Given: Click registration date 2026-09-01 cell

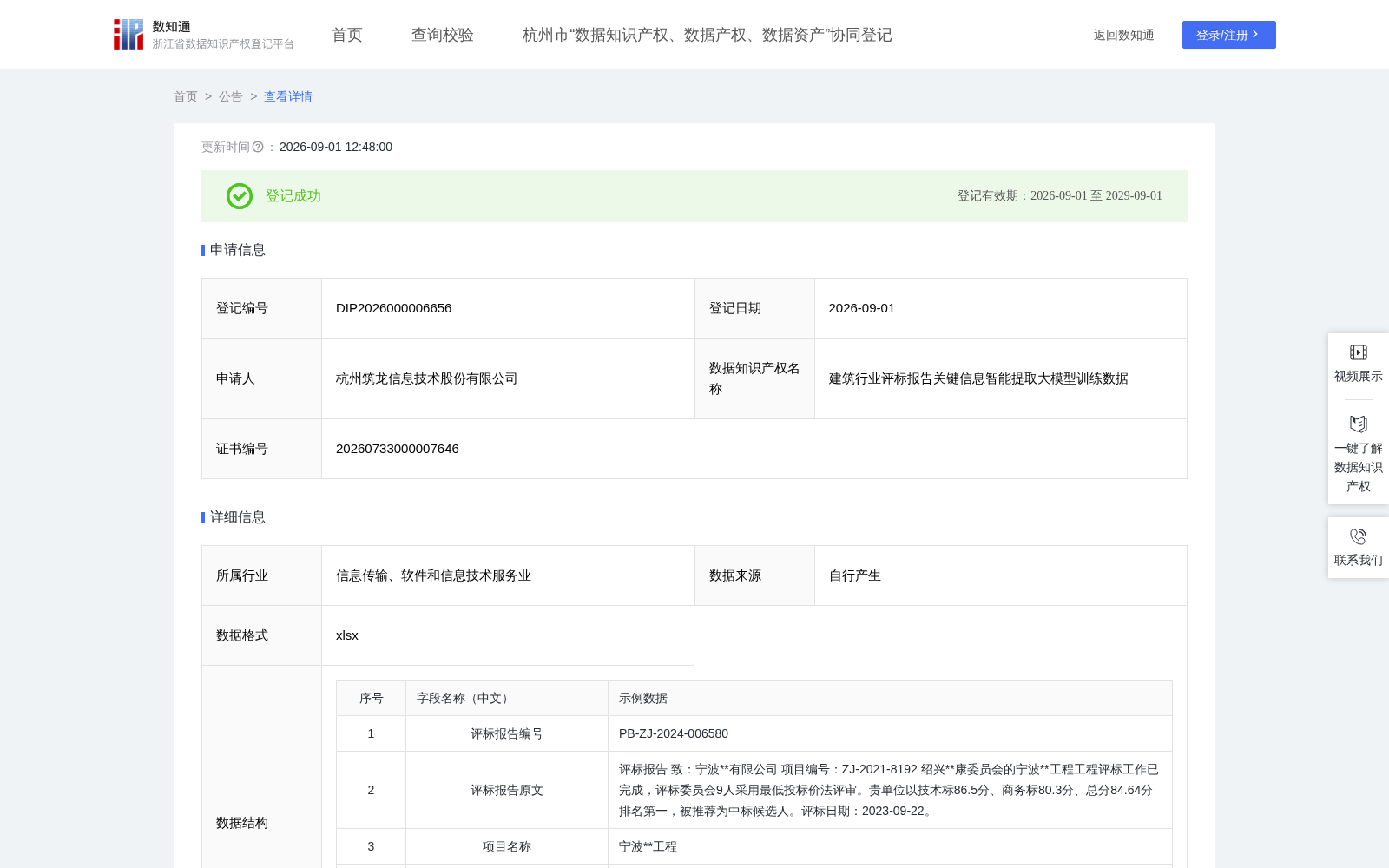Looking at the screenshot, I should point(1000,308).
